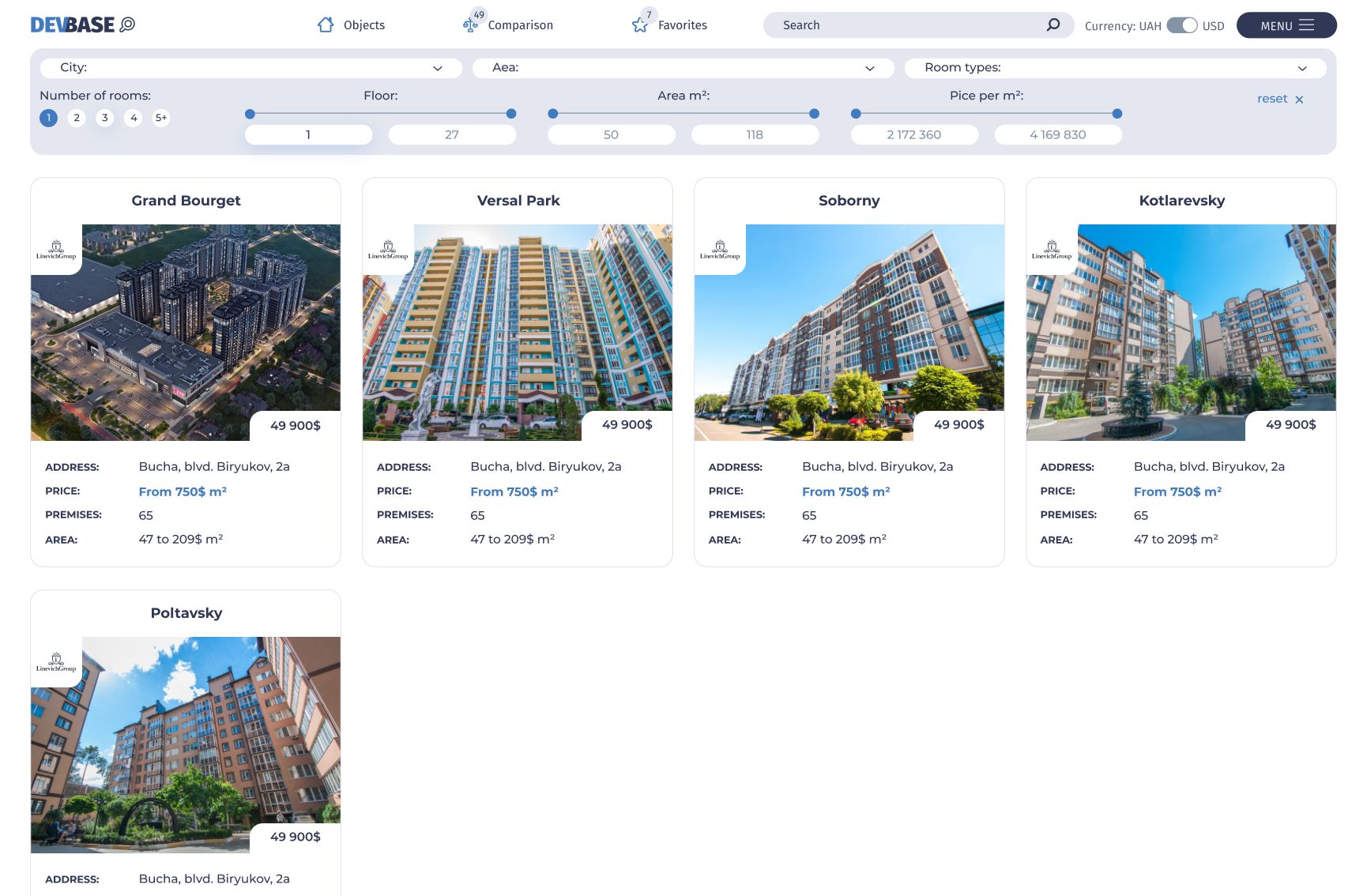Click the Comparison scales icon

470,25
